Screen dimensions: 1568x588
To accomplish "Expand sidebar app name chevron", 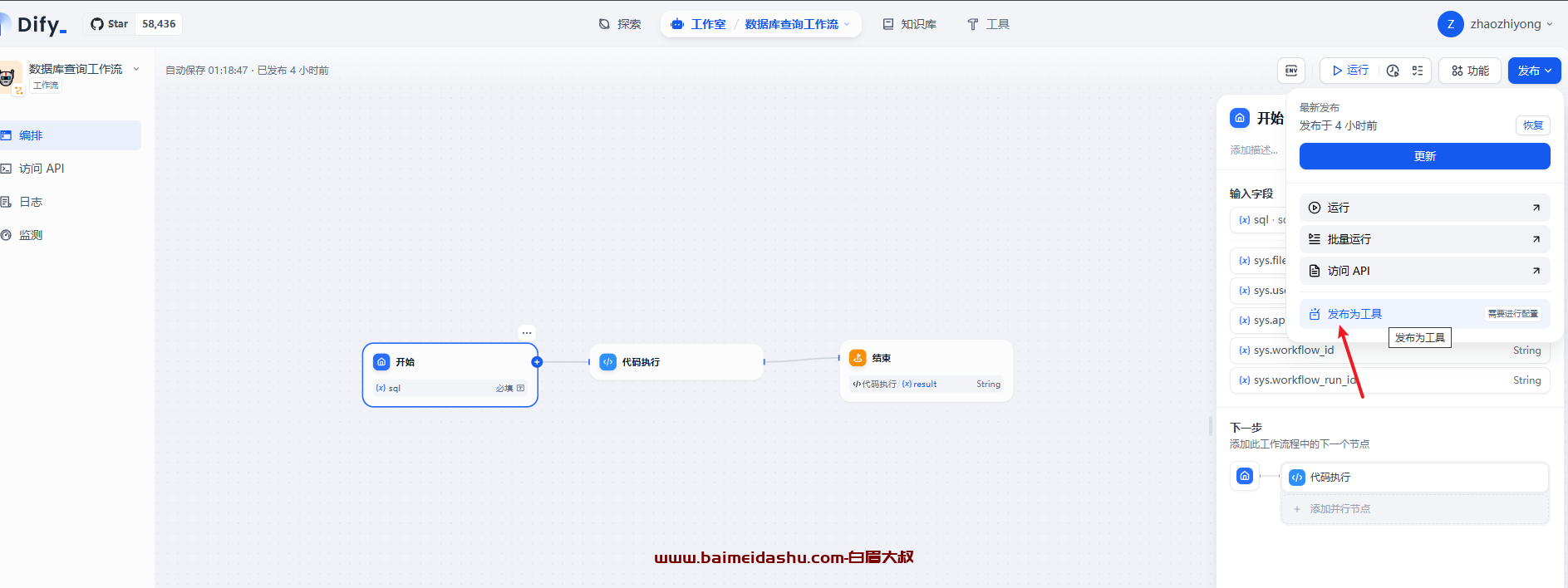I will click(x=136, y=69).
